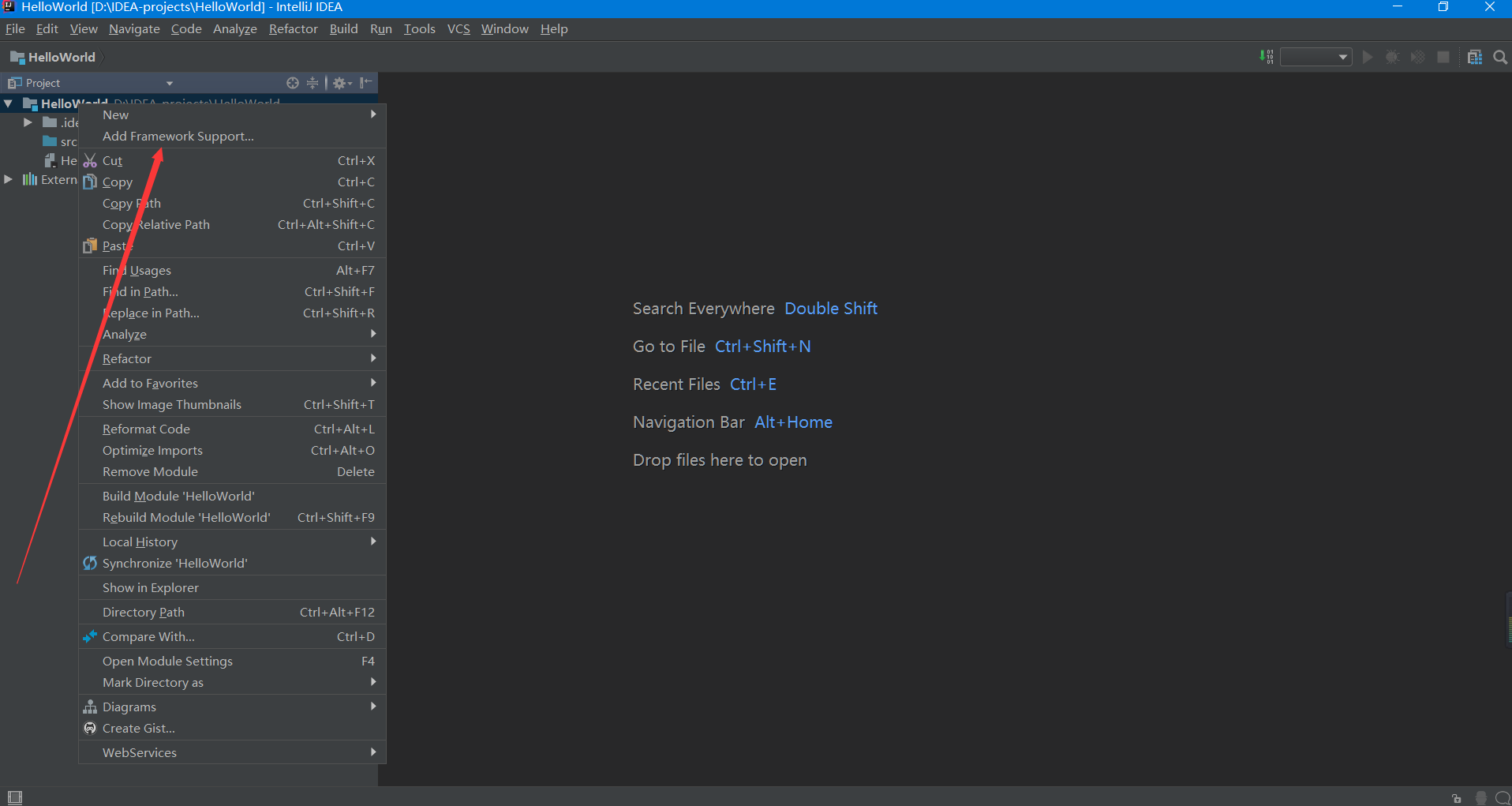This screenshot has width=1512, height=806.
Task: Select Optimize Imports entry
Action: pyautogui.click(x=232, y=450)
